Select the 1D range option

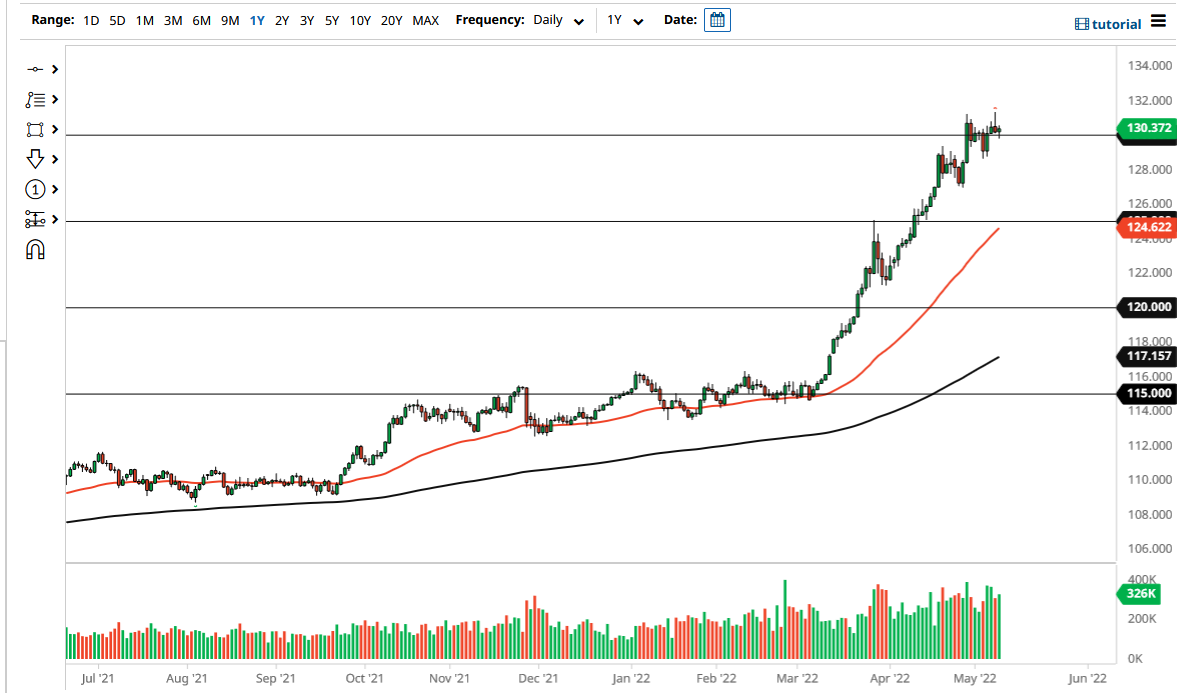(91, 20)
